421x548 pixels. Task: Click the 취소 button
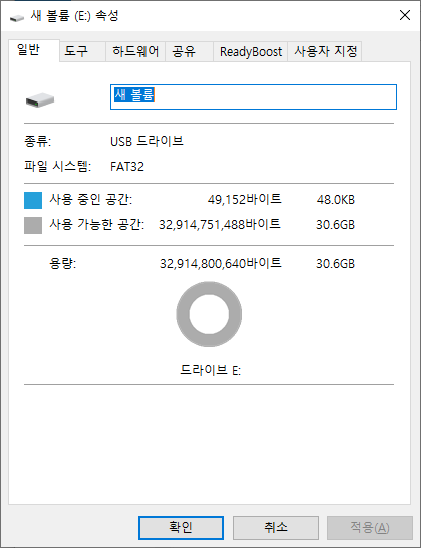276,527
